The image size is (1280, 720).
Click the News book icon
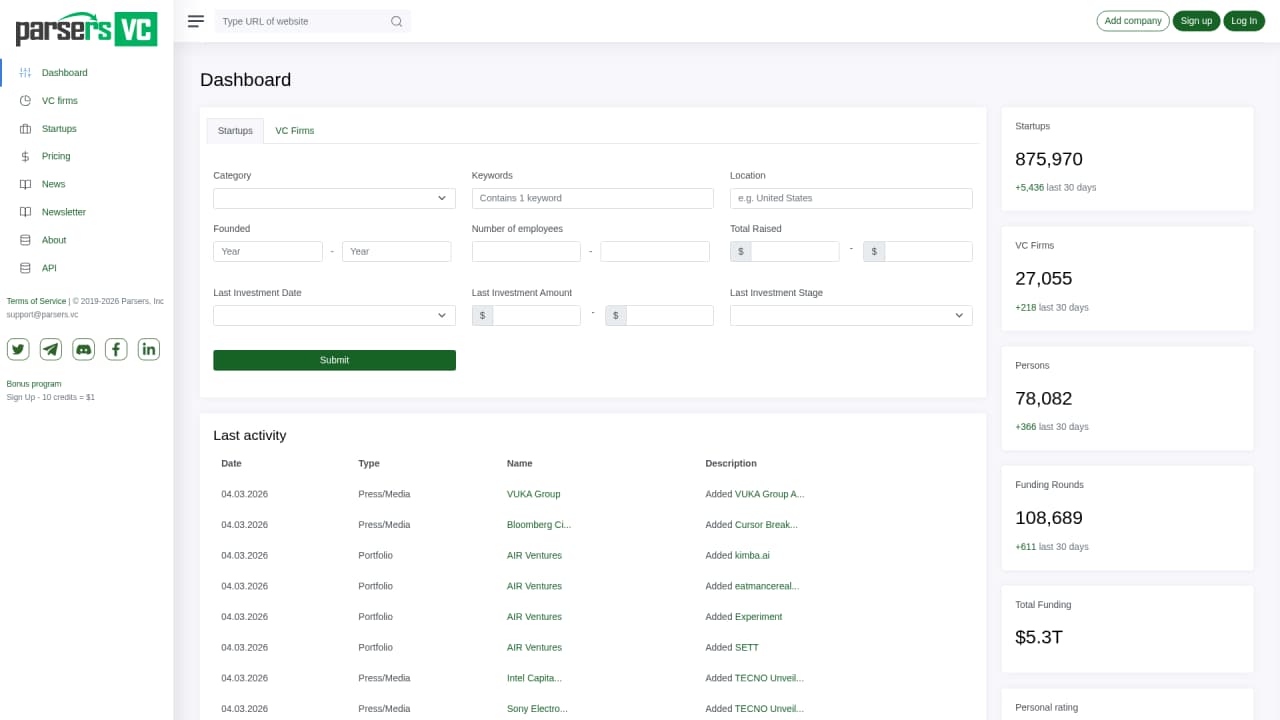tap(25, 184)
